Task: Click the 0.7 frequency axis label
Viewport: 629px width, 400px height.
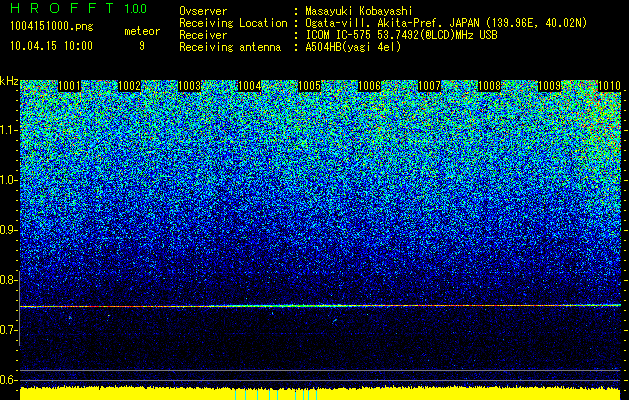Action: pos(9,330)
